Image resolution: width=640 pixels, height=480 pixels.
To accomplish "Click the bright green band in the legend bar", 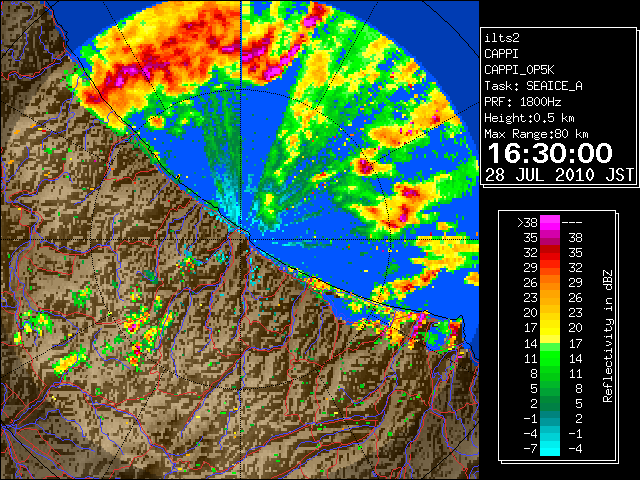I will pyautogui.click(x=550, y=358).
